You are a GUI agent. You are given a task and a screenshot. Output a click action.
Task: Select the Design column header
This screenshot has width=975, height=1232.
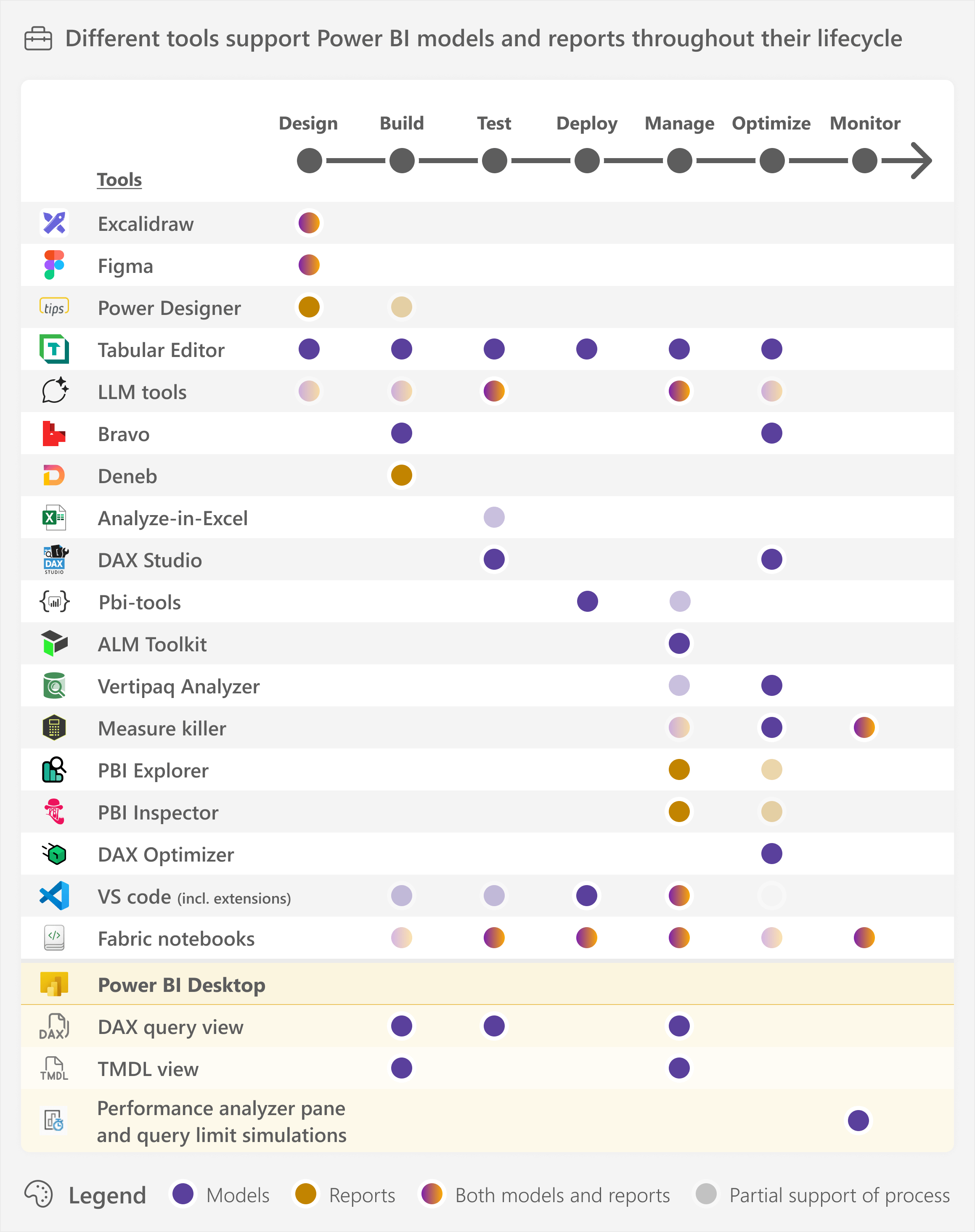coord(308,123)
